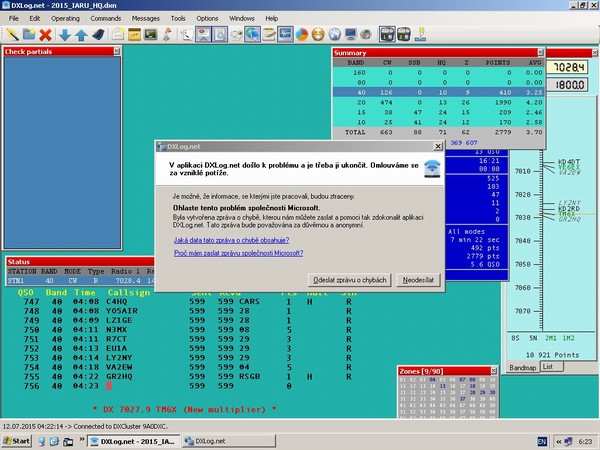
Task: Close the Zones panel
Action: (x=494, y=371)
